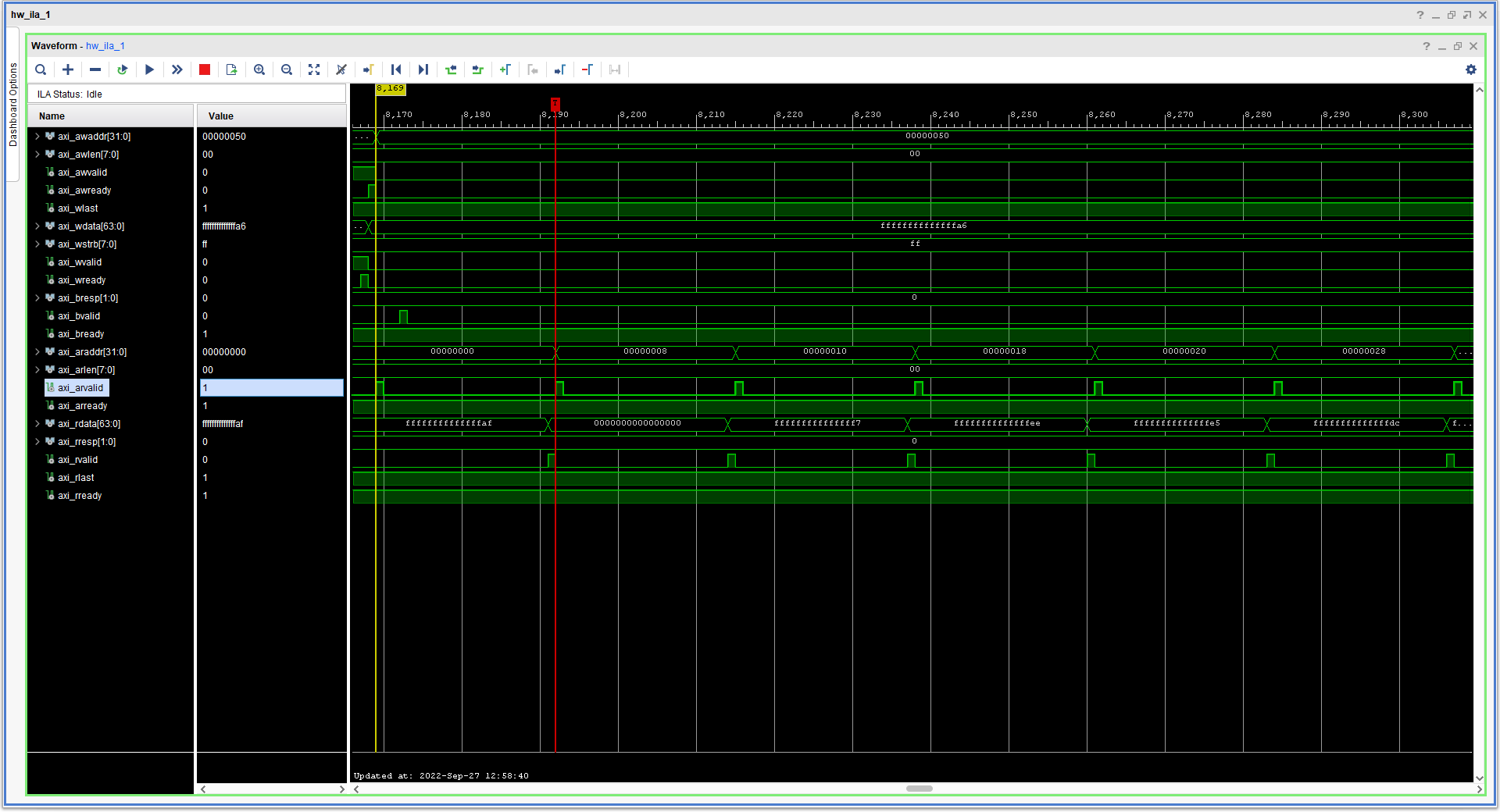Viewport: 1500px width, 812px height.
Task: Toggle auto re-trigger mode
Action: point(123,69)
